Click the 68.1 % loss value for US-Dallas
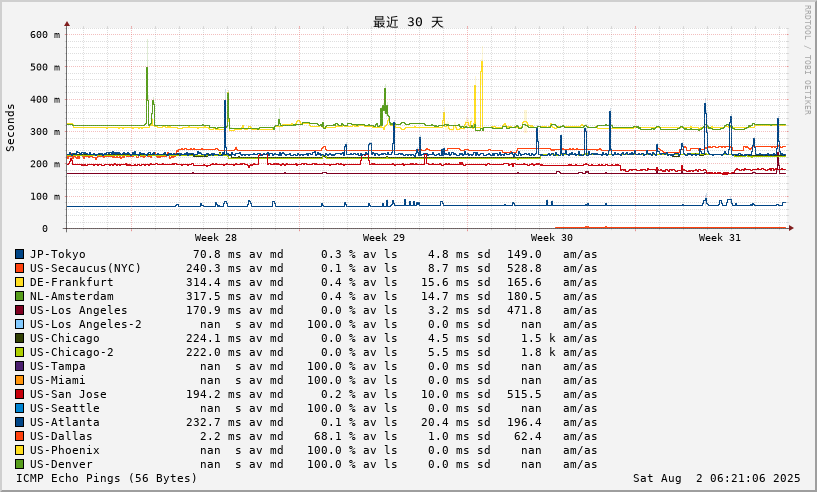This screenshot has width=817, height=492. click(331, 436)
